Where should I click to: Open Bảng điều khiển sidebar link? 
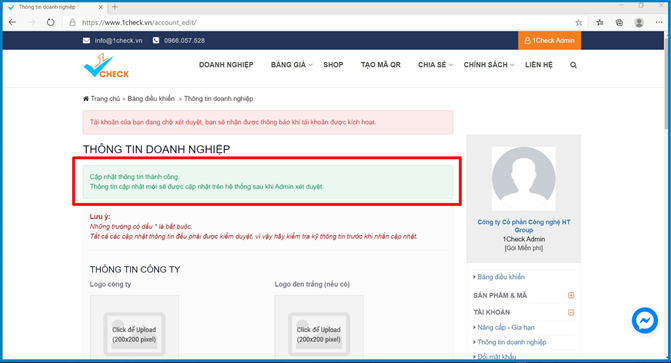pyautogui.click(x=501, y=277)
